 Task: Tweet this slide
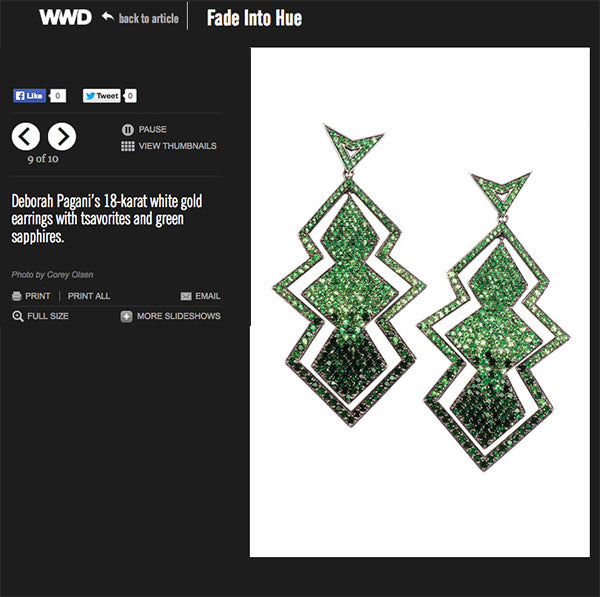101,96
